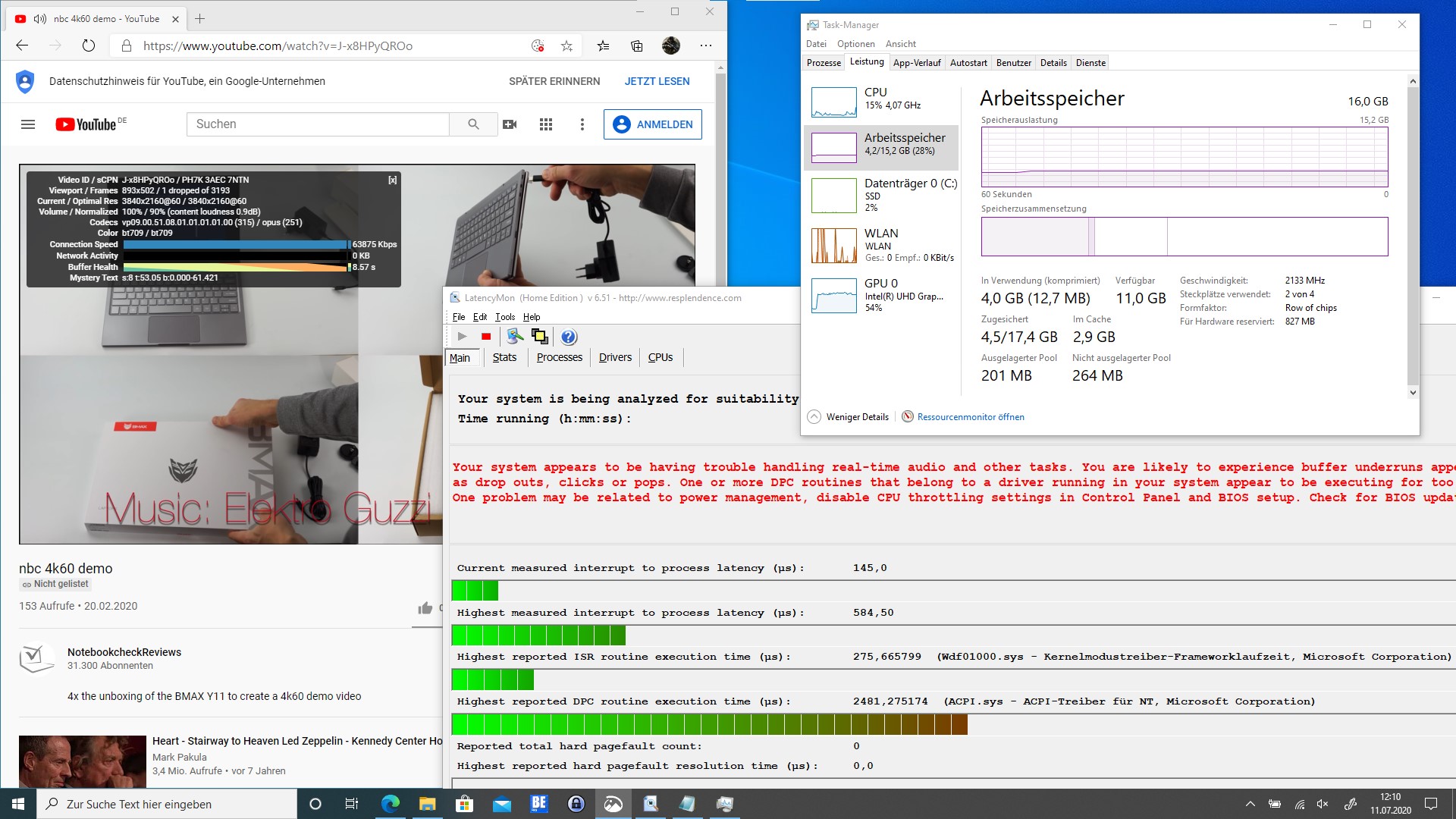Click the JETZT LESEN privacy button

[x=657, y=81]
